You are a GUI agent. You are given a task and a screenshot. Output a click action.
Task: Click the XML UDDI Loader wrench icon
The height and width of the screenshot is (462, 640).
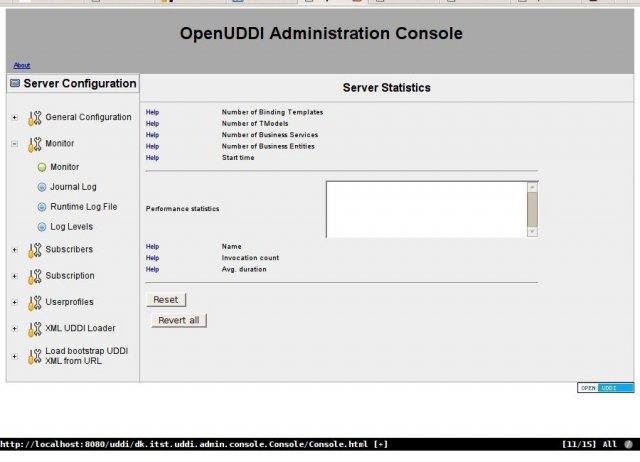coord(35,329)
